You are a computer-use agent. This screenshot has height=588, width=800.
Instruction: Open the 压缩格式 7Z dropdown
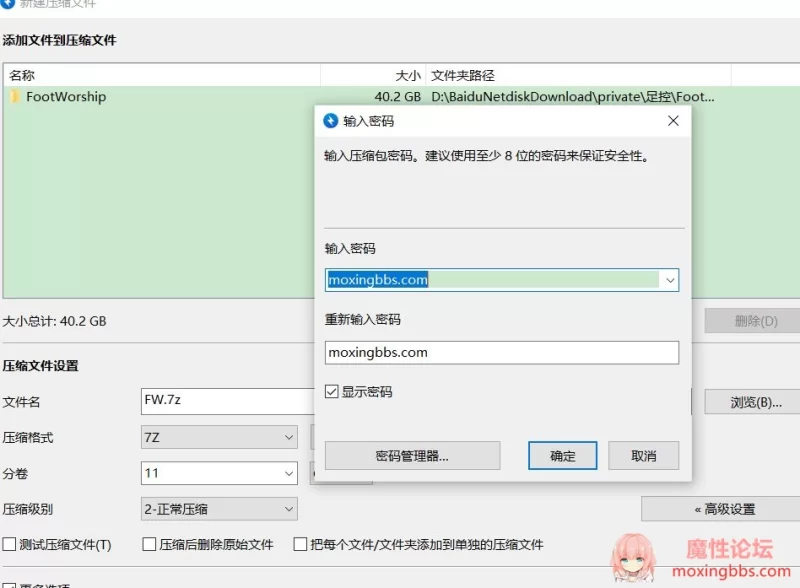[x=219, y=437]
